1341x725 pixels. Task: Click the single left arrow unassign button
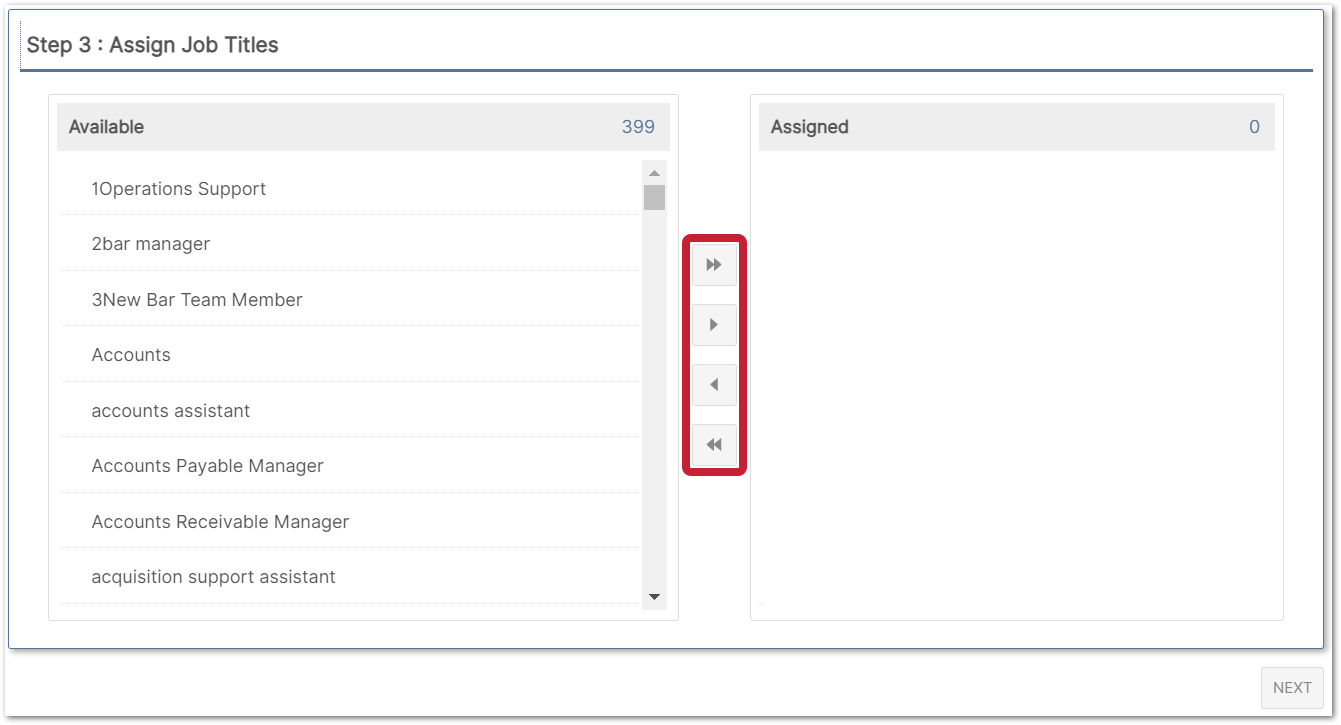point(714,385)
